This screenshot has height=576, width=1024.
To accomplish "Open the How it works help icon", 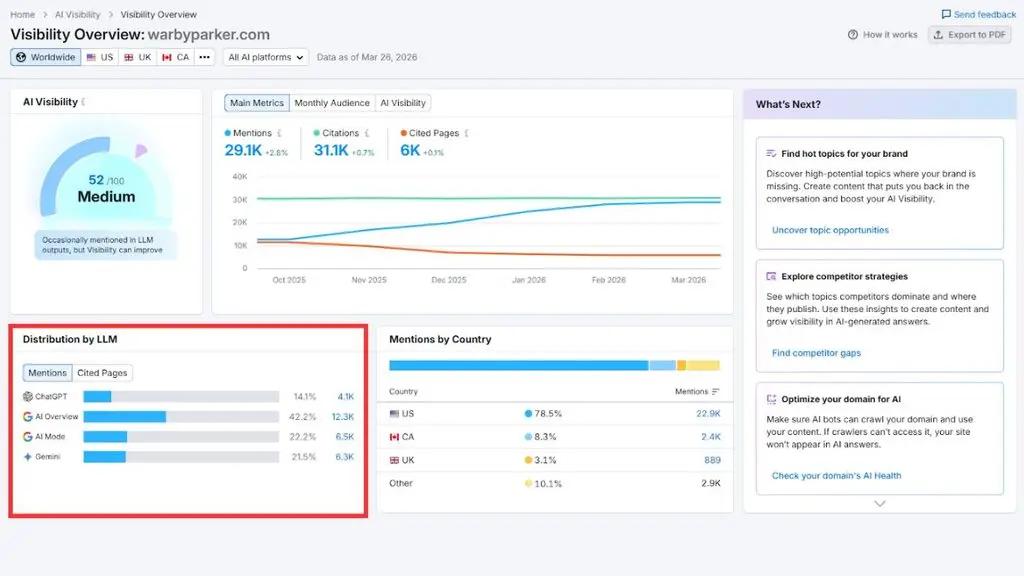I will tap(852, 35).
